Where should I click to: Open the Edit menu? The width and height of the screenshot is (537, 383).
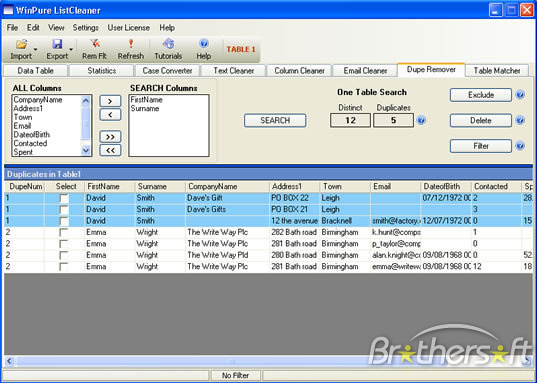click(33, 28)
